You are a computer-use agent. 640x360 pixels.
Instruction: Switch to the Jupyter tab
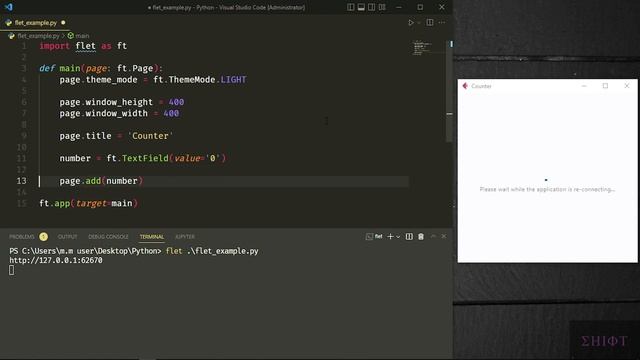pyautogui.click(x=184, y=237)
